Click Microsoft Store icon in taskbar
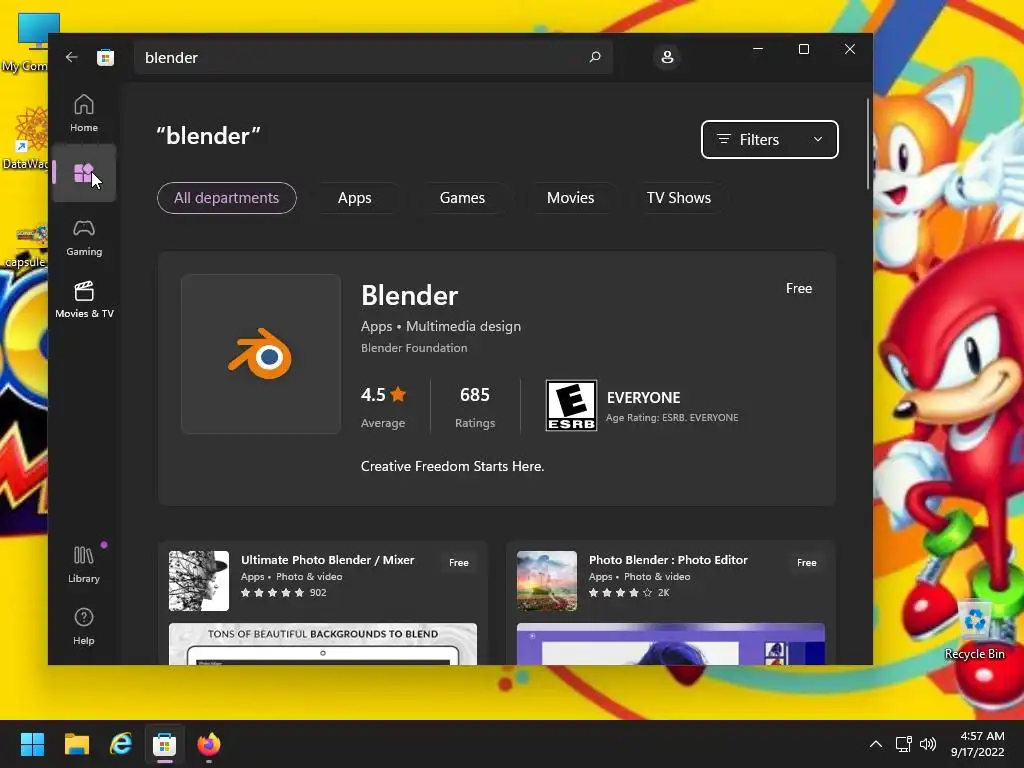The image size is (1024, 768). pyautogui.click(x=165, y=744)
